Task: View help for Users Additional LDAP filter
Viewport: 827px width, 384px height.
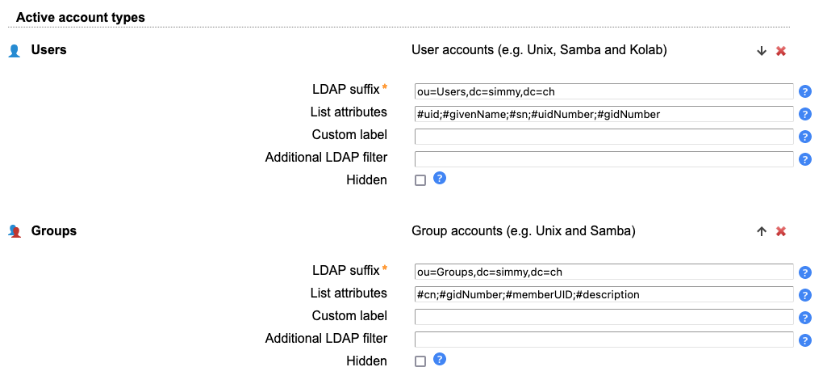Action: pyautogui.click(x=805, y=159)
